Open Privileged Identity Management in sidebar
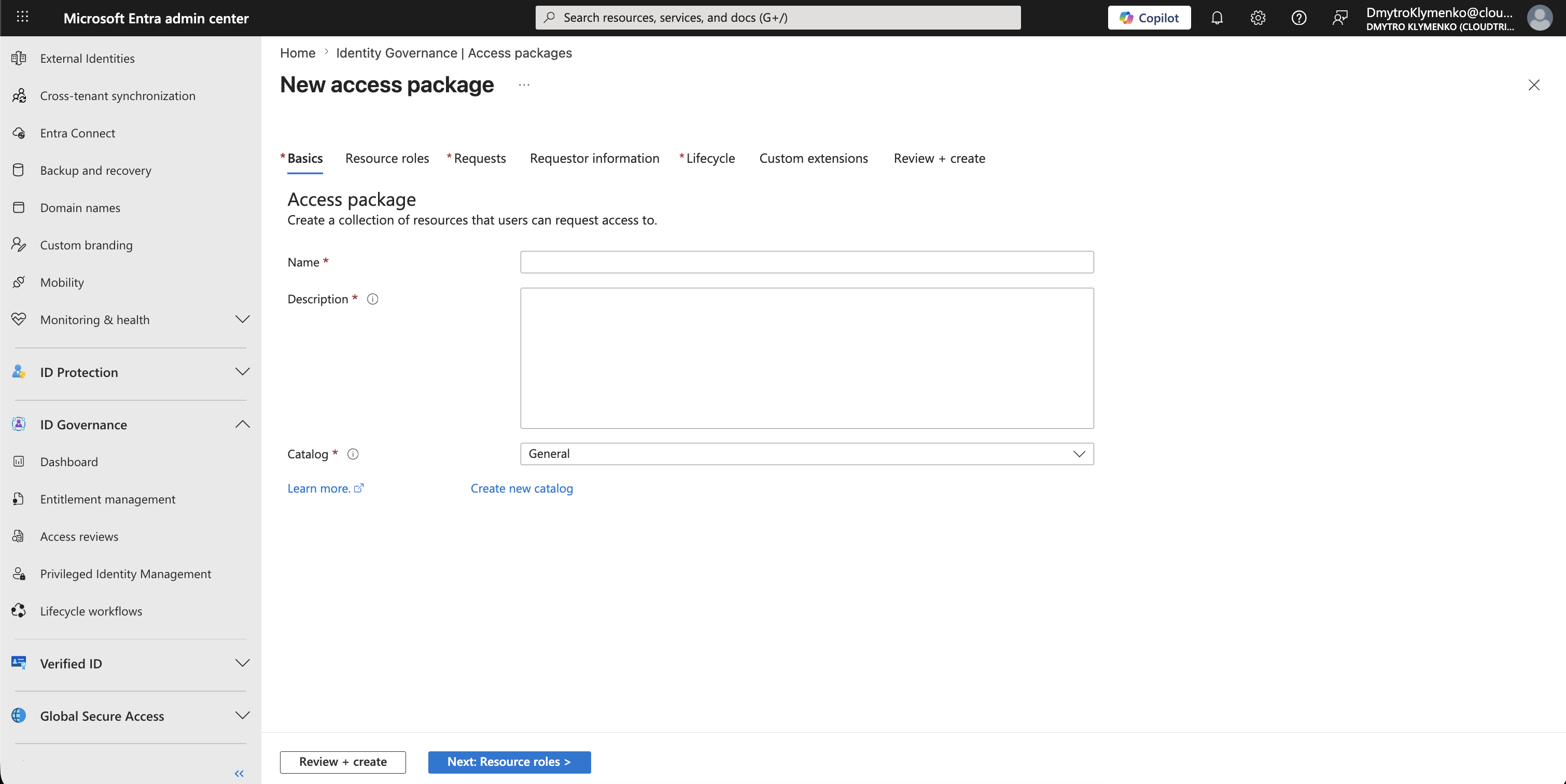This screenshot has width=1566, height=784. [125, 573]
